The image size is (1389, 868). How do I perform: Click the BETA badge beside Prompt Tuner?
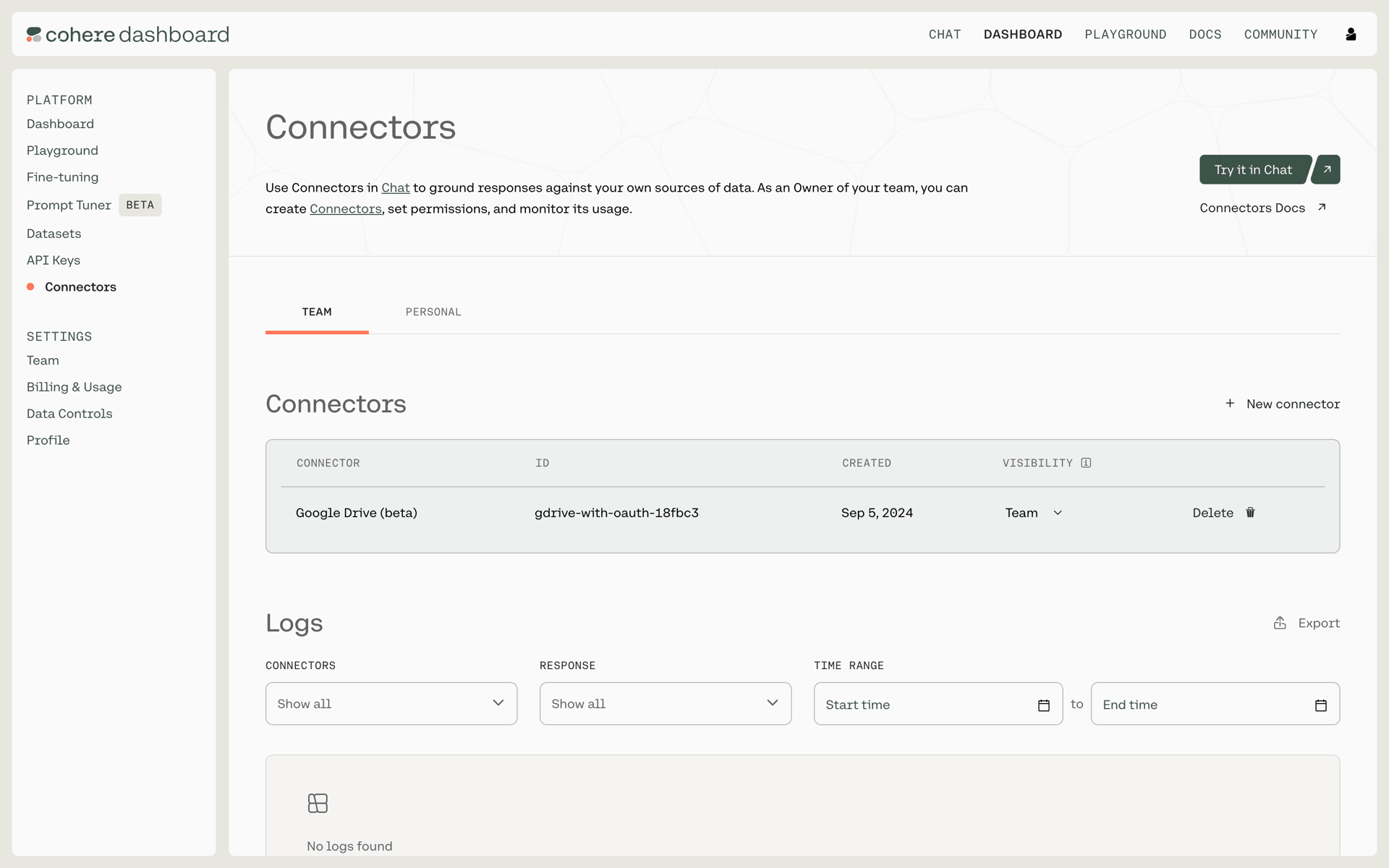pyautogui.click(x=140, y=205)
